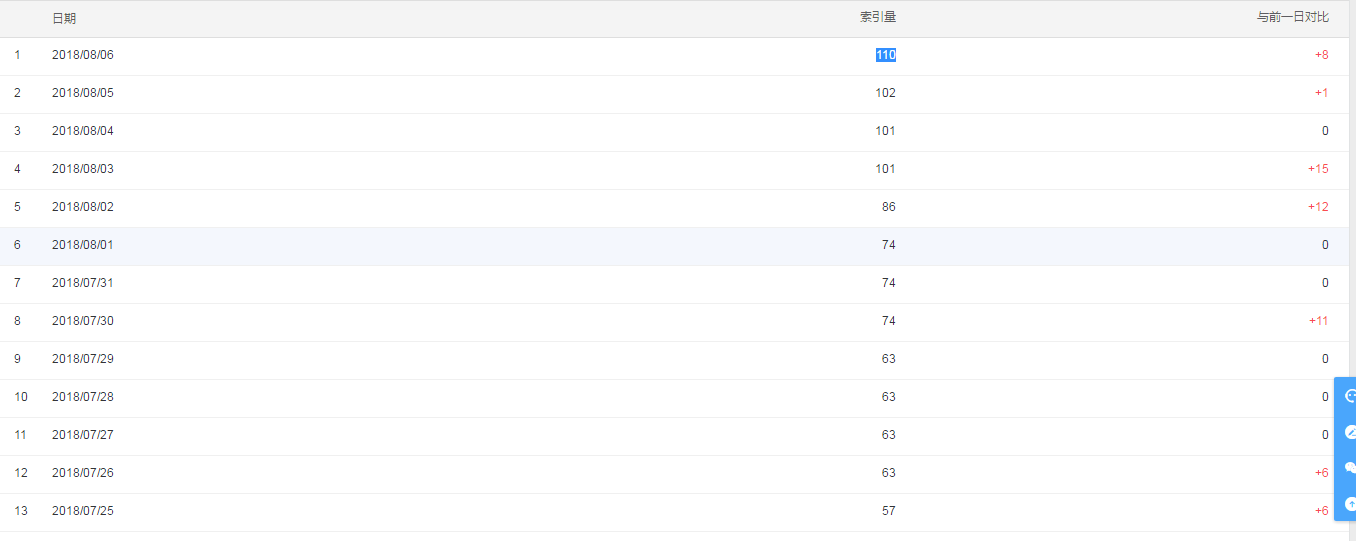This screenshot has height=541, width=1356.
Task: Click the +11 change on 2018/07/30
Action: pos(1318,321)
